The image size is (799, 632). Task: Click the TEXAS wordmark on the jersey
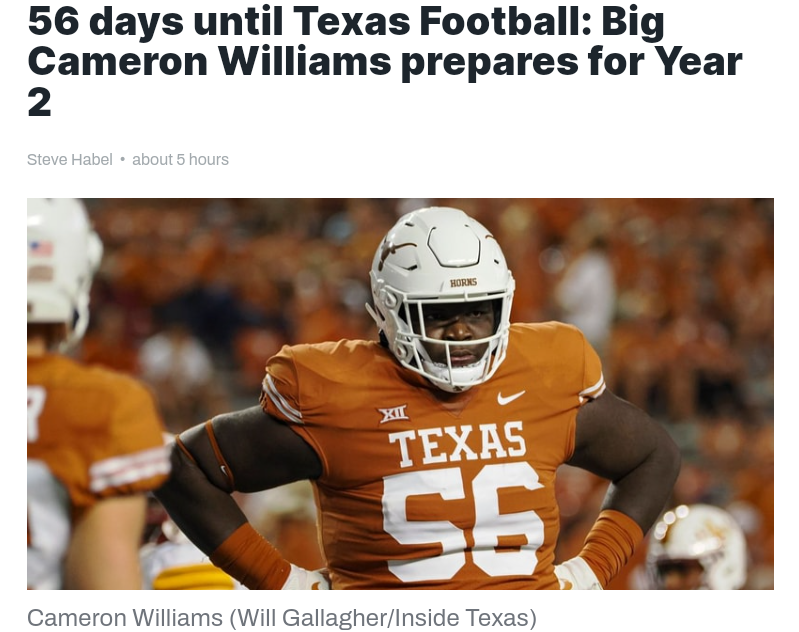457,444
